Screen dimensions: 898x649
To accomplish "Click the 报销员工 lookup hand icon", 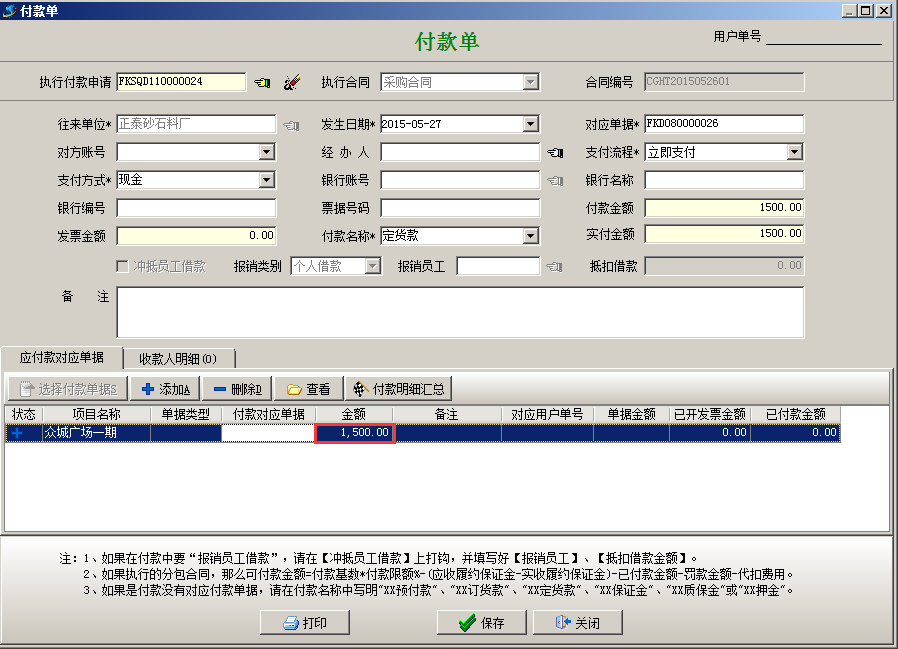I will (x=555, y=267).
